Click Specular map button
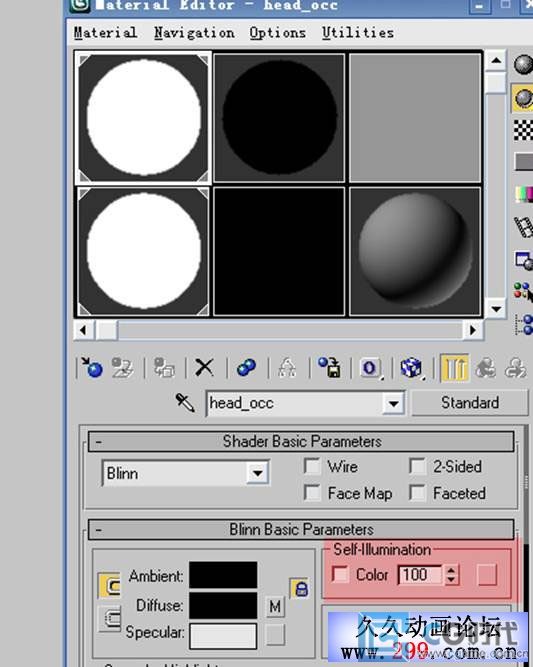The image size is (533, 667). pyautogui.click(x=275, y=634)
